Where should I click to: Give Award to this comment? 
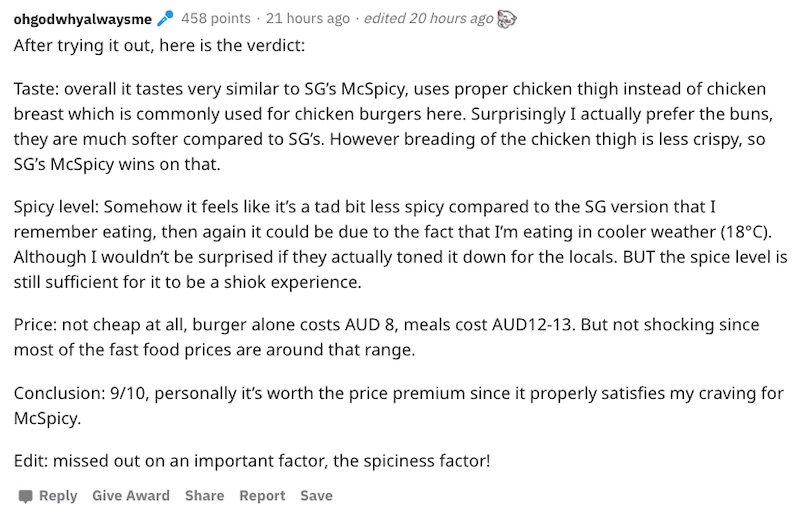pyautogui.click(x=131, y=496)
